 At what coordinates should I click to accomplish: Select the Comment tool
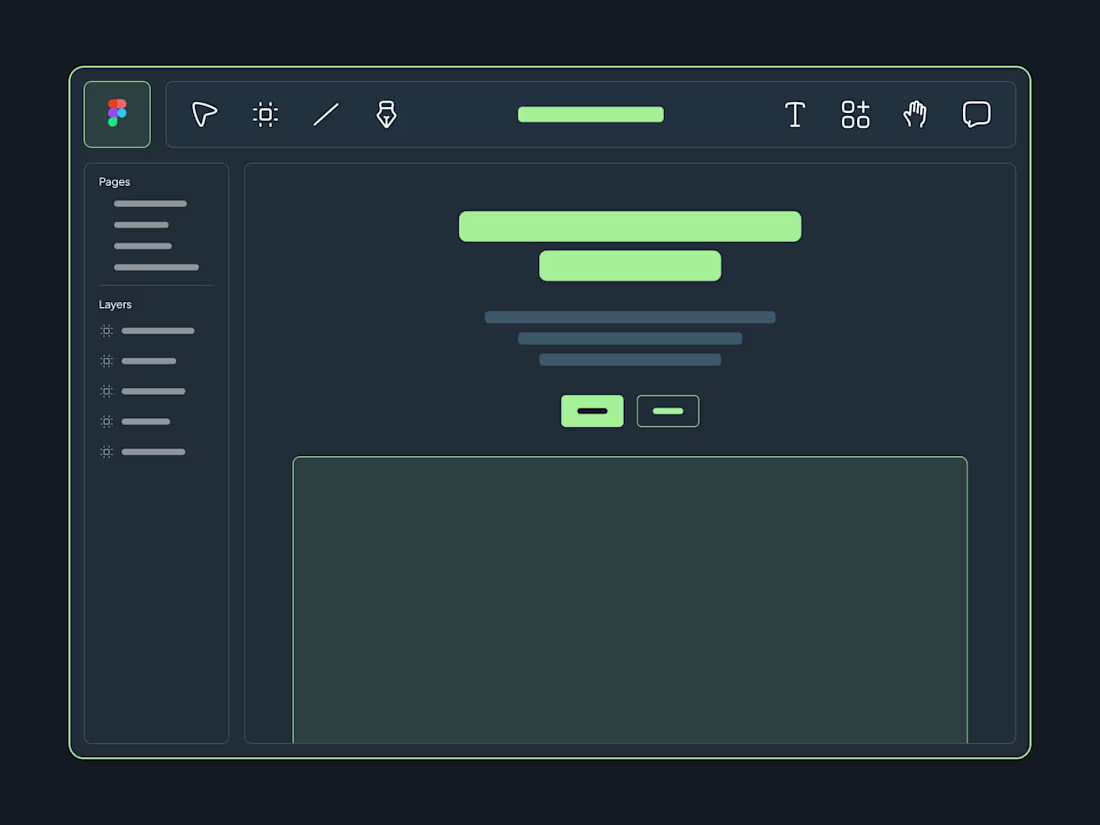977,114
